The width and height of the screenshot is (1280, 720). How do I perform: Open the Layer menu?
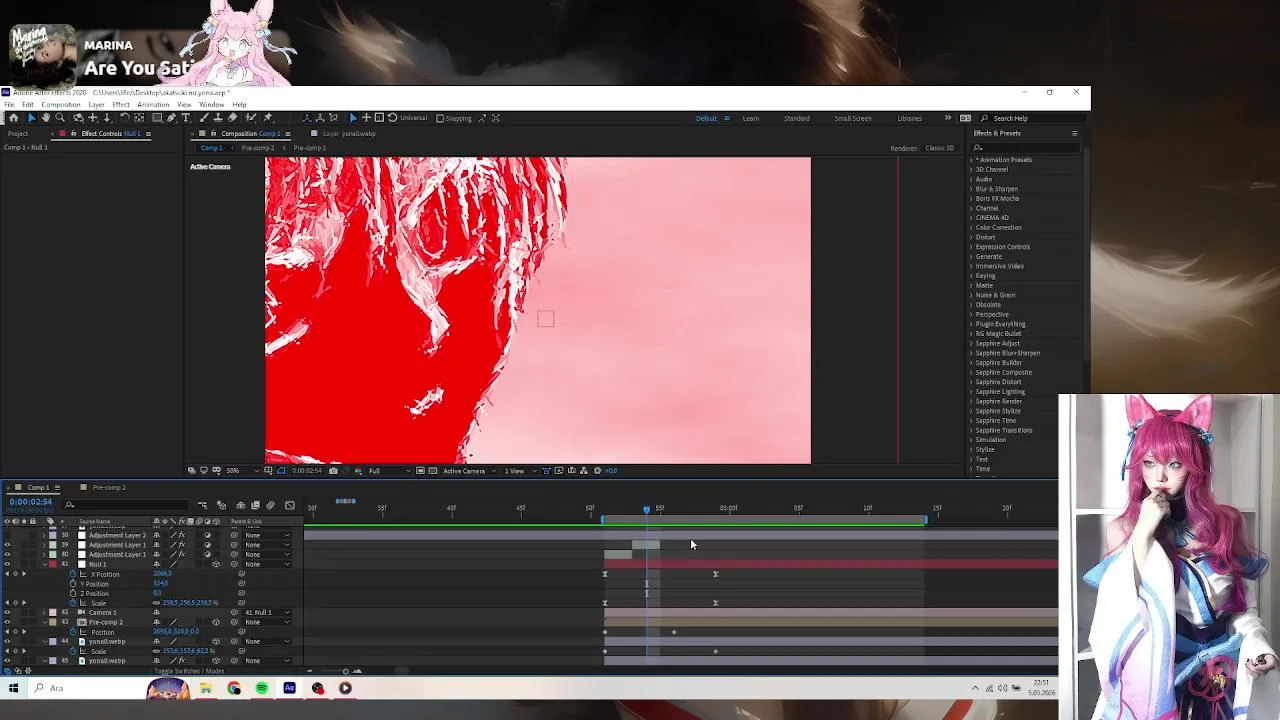pos(96,105)
